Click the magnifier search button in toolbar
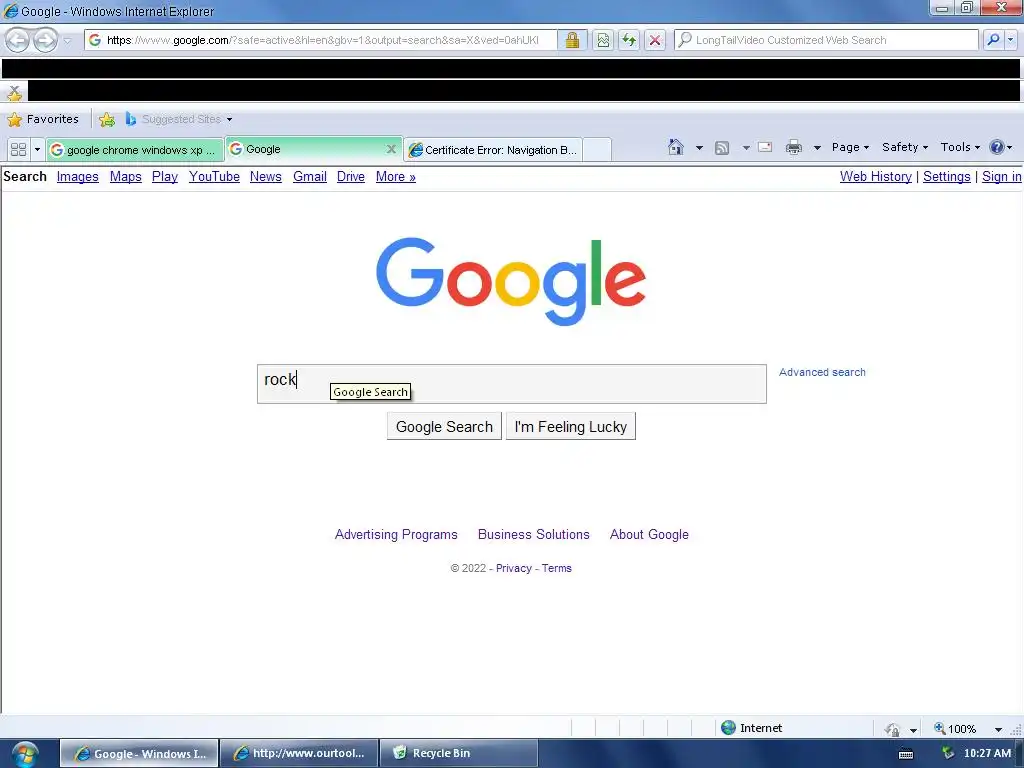This screenshot has width=1024, height=768. pyautogui.click(x=993, y=40)
